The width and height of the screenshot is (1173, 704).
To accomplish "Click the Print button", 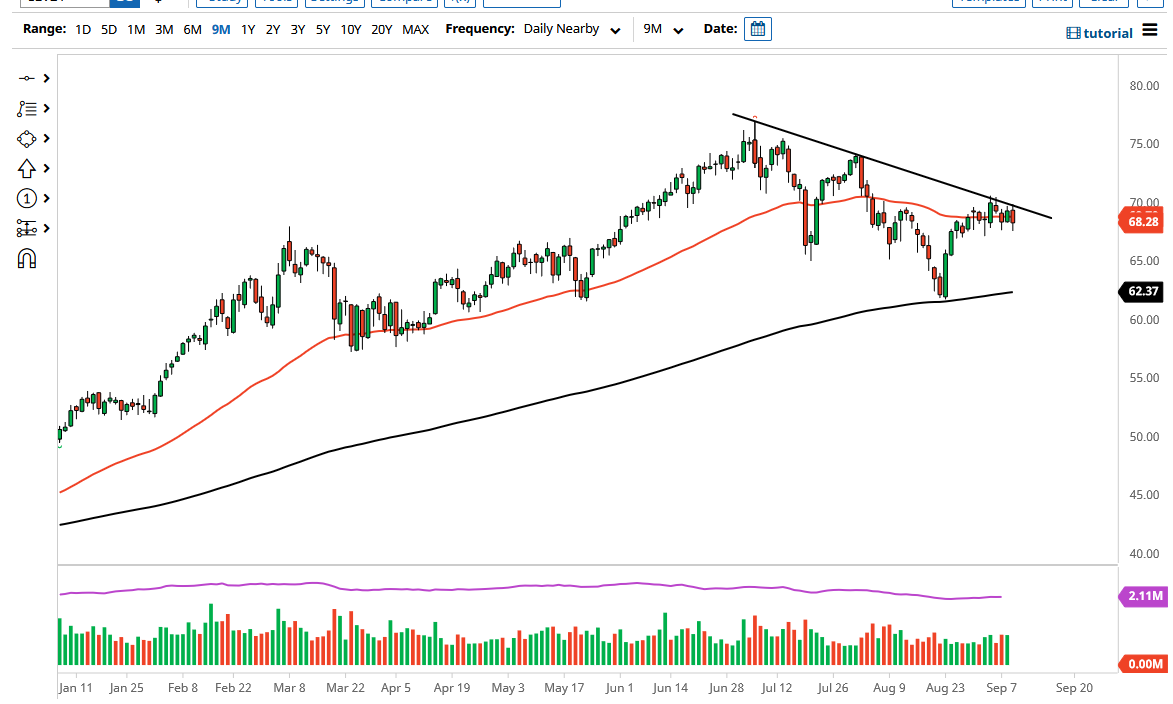I will point(1052,2).
